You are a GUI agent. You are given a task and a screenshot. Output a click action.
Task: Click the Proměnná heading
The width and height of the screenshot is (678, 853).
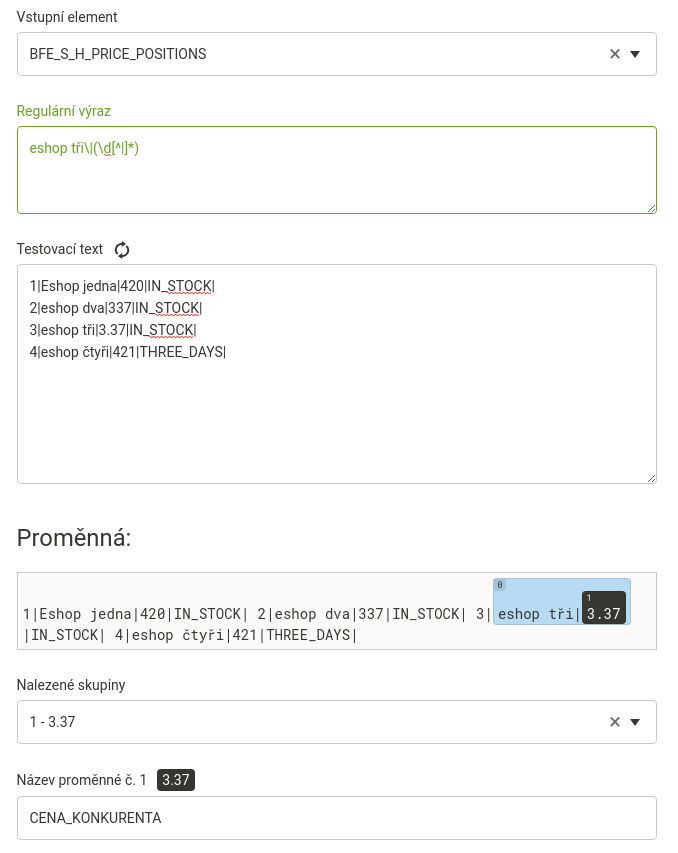pos(74,538)
